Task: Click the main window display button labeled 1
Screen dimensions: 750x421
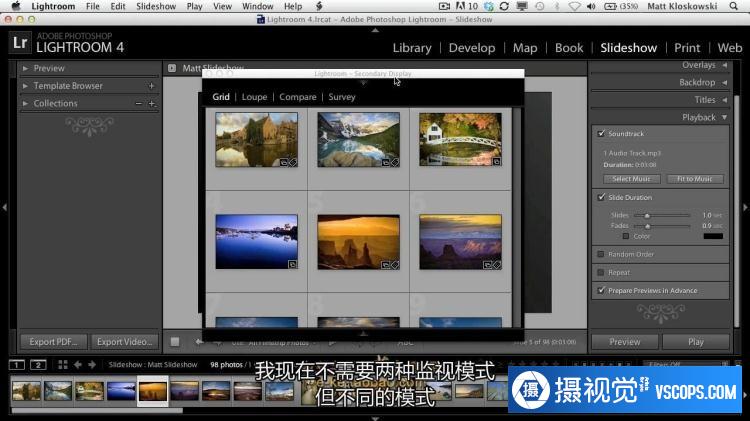Action: tap(16, 365)
